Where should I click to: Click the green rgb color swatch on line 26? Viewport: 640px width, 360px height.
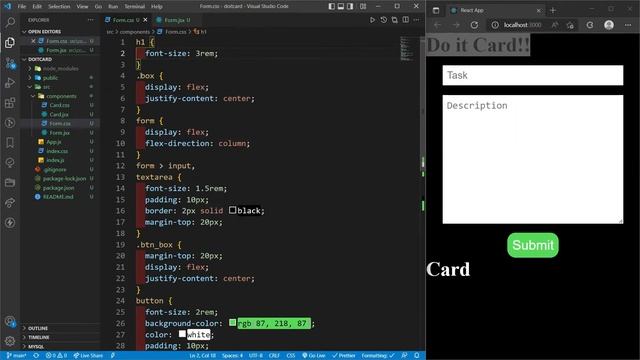pyautogui.click(x=232, y=322)
